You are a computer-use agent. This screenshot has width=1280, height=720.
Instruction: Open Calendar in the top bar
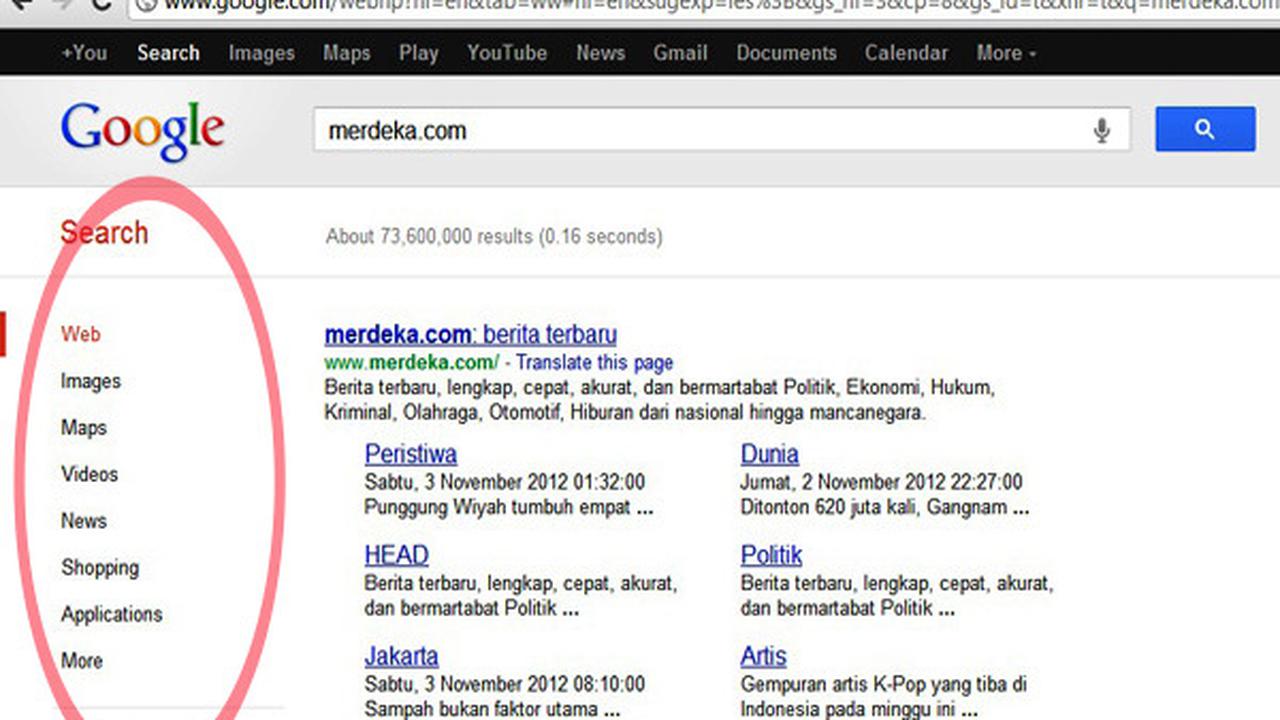(x=906, y=53)
